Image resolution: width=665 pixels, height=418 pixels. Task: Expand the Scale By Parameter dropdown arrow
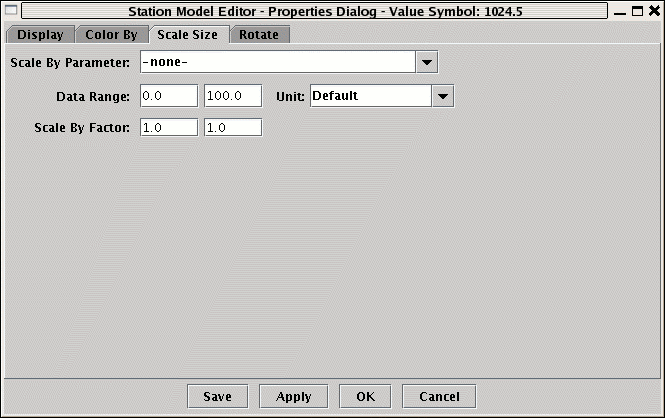pyautogui.click(x=427, y=62)
